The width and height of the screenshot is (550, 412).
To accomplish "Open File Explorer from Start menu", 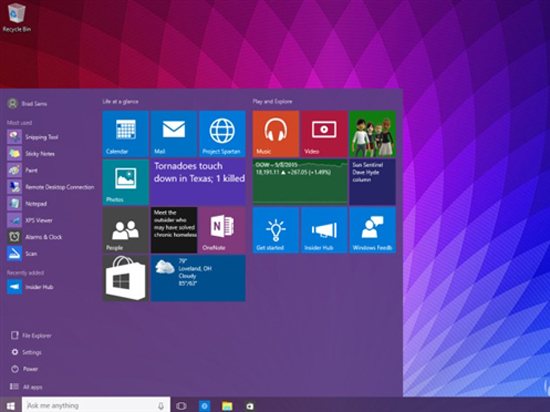I will coord(31,336).
